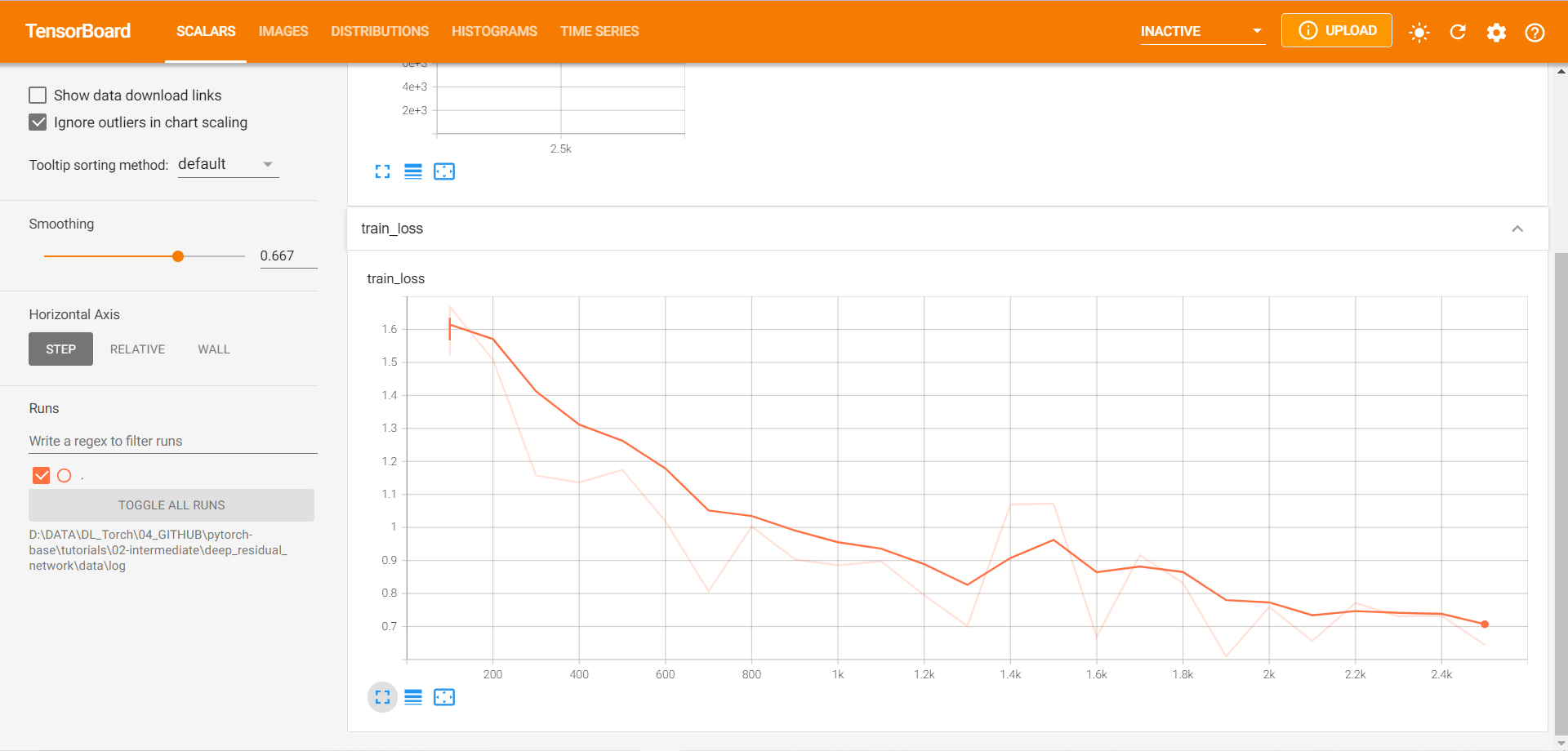Reload data with the refresh icon

tap(1458, 32)
